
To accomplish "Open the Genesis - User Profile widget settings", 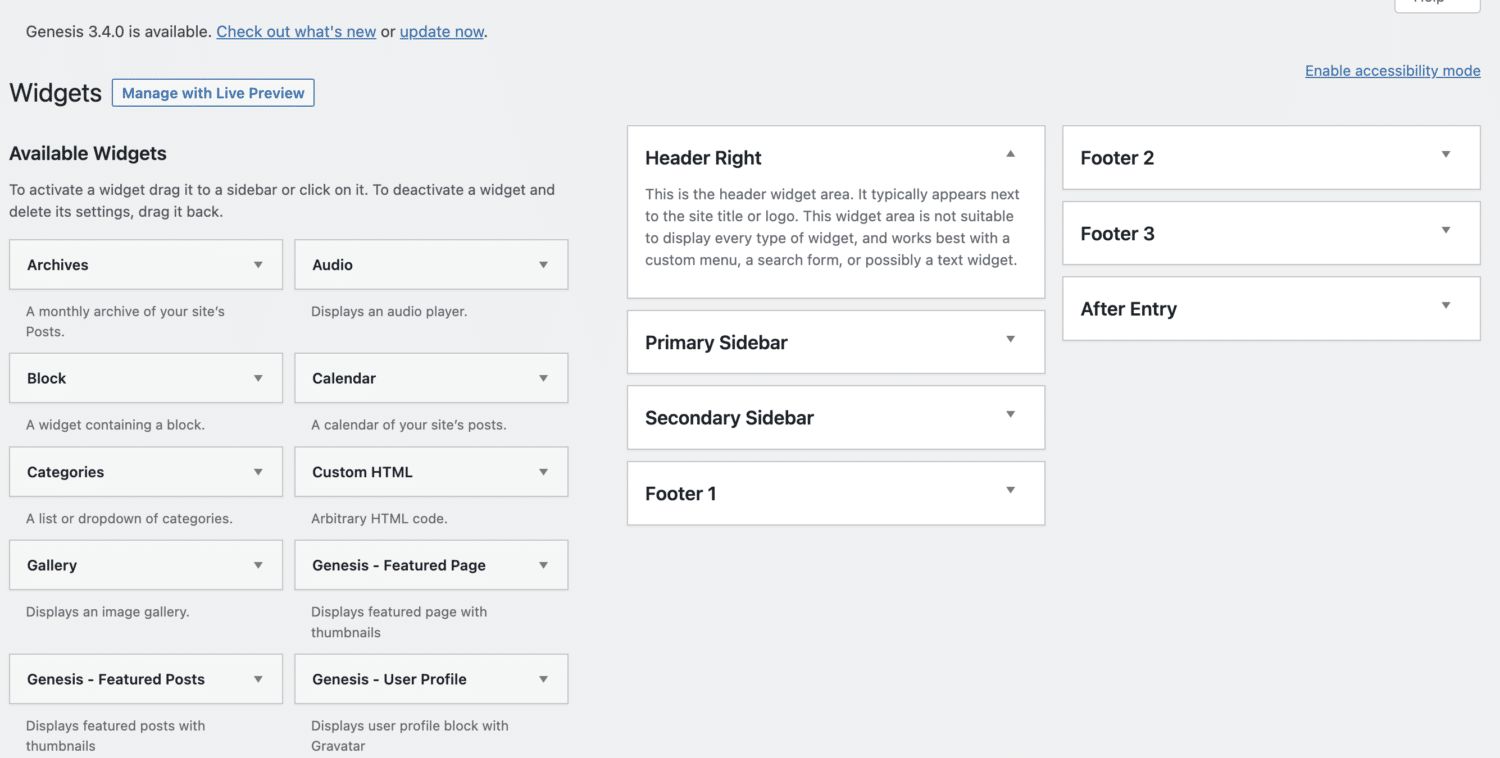I will pos(542,679).
